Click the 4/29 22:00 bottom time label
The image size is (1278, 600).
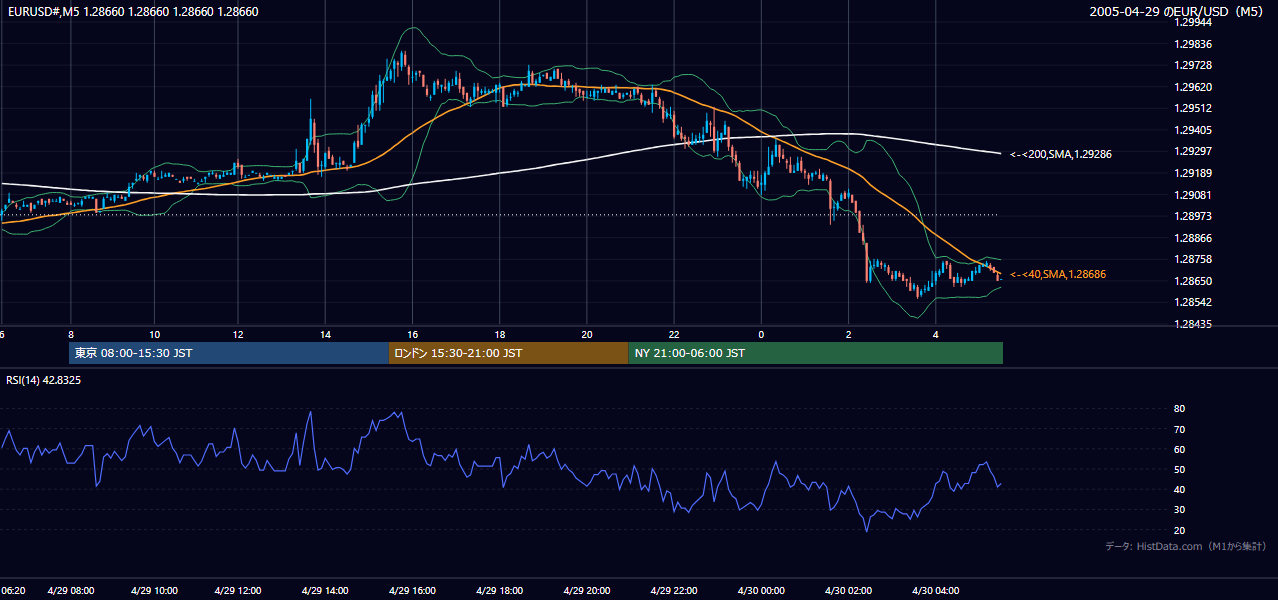coord(674,591)
